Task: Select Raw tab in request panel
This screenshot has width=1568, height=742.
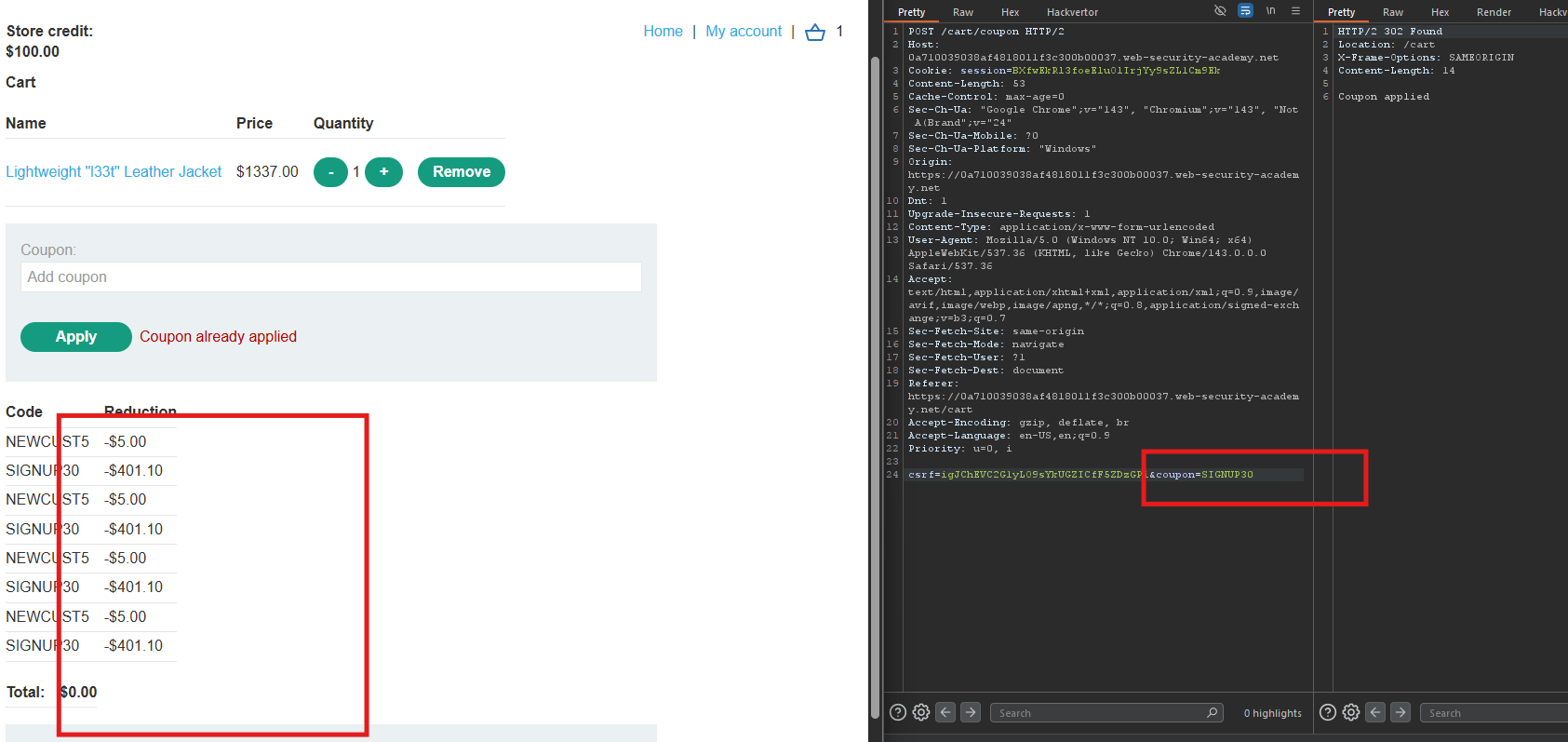Action: point(963,12)
